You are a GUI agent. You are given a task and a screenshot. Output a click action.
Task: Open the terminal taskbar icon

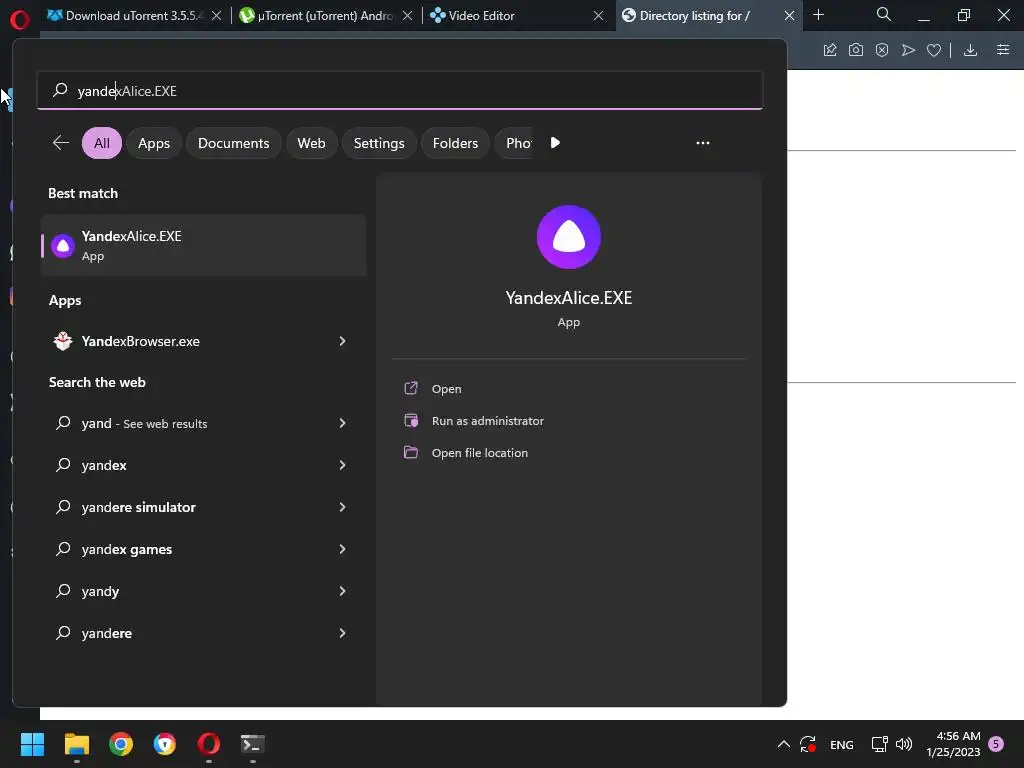[x=253, y=744]
